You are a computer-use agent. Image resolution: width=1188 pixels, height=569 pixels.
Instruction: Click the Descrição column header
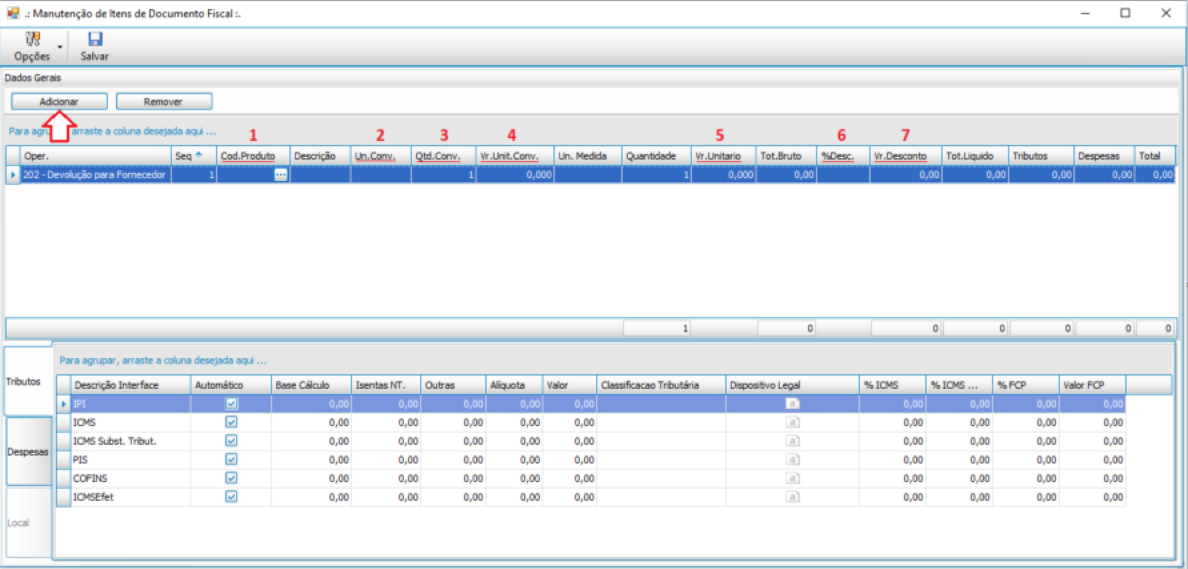click(x=320, y=155)
